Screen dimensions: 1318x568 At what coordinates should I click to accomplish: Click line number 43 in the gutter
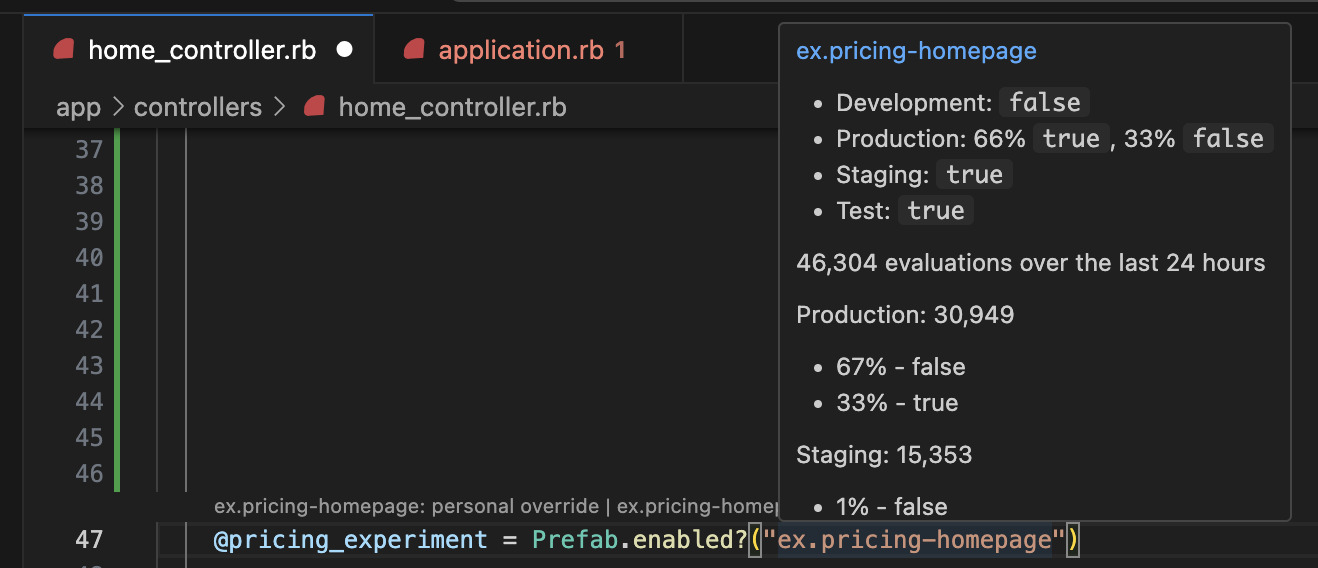click(x=89, y=365)
